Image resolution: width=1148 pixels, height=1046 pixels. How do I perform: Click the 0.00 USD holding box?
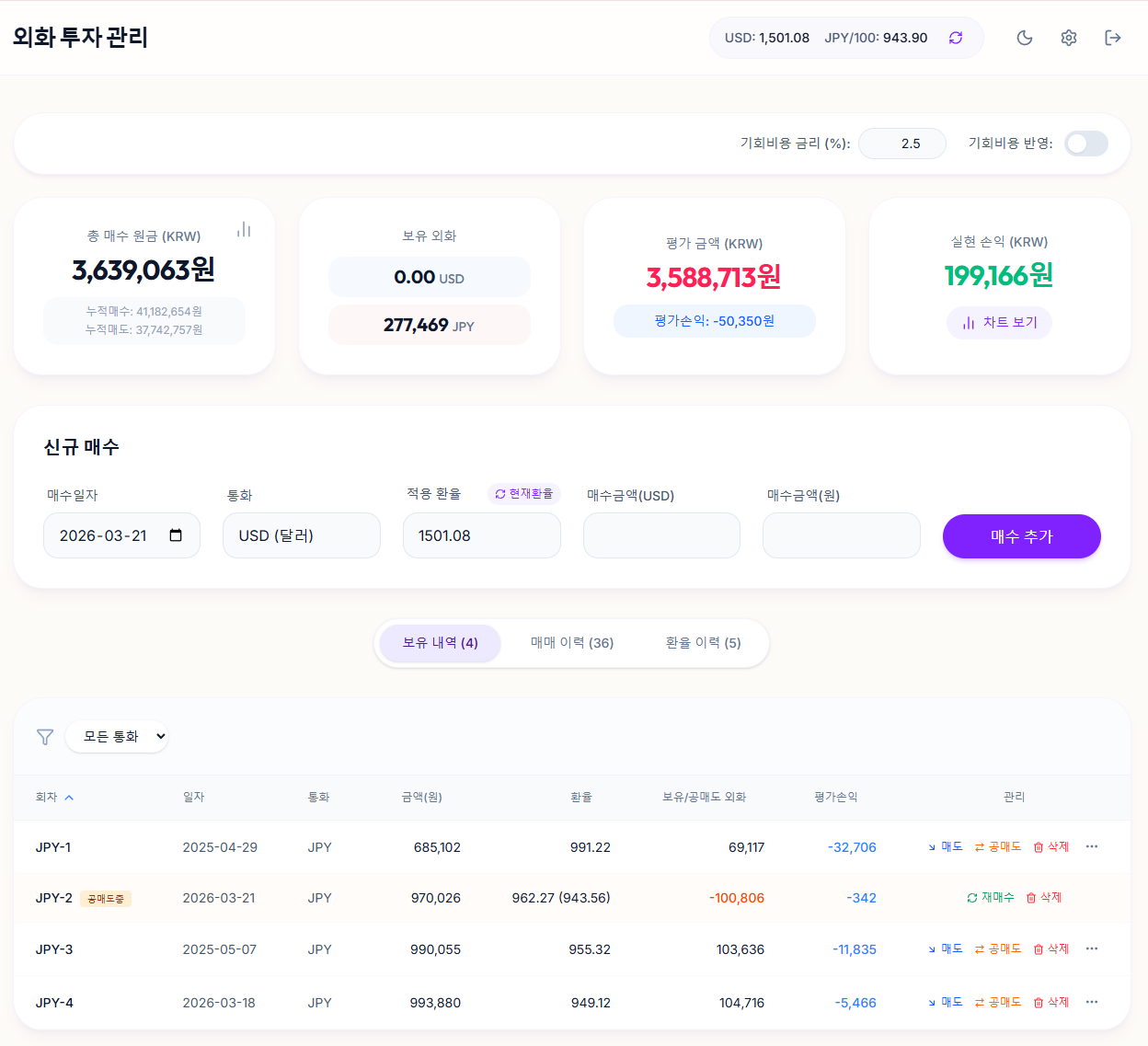click(x=430, y=277)
